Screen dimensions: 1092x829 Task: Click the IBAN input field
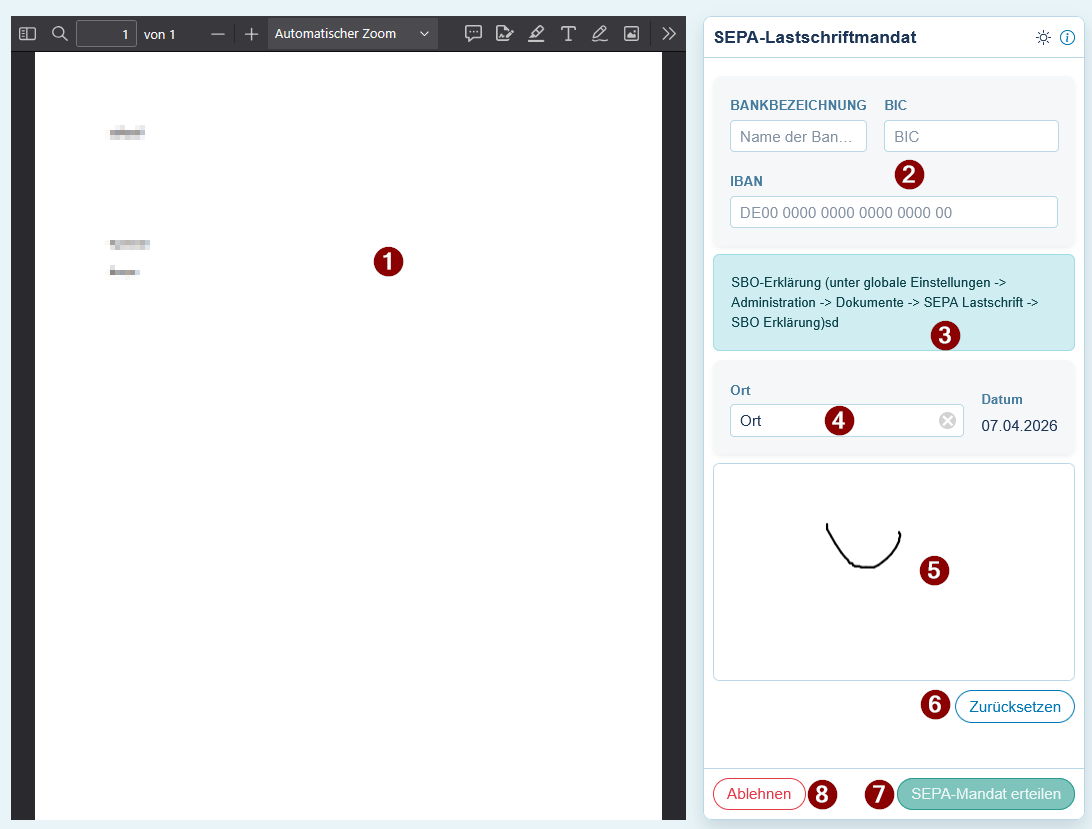894,212
